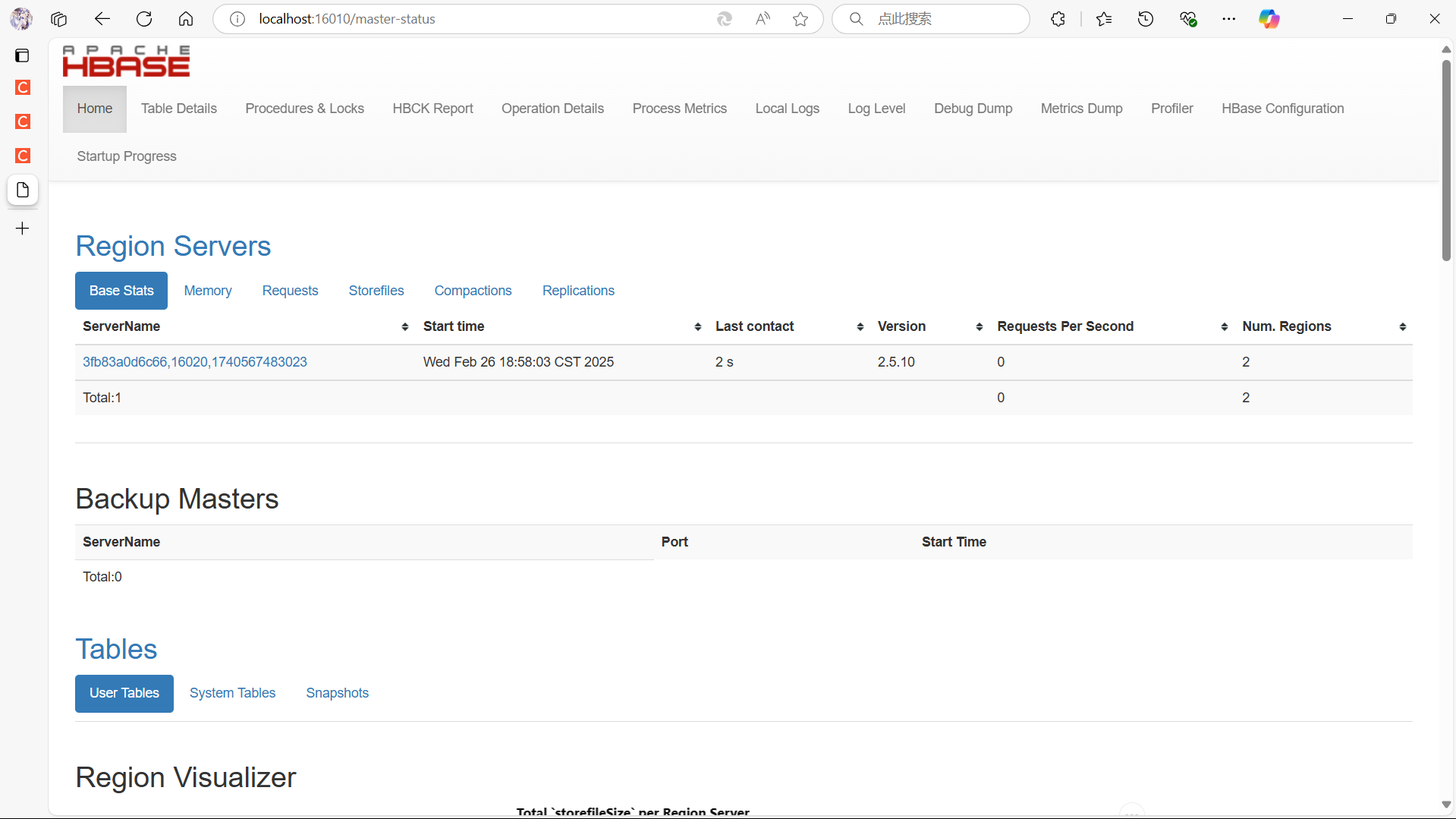Open Table Details page
Viewport: 1456px width, 819px height.
click(x=179, y=109)
